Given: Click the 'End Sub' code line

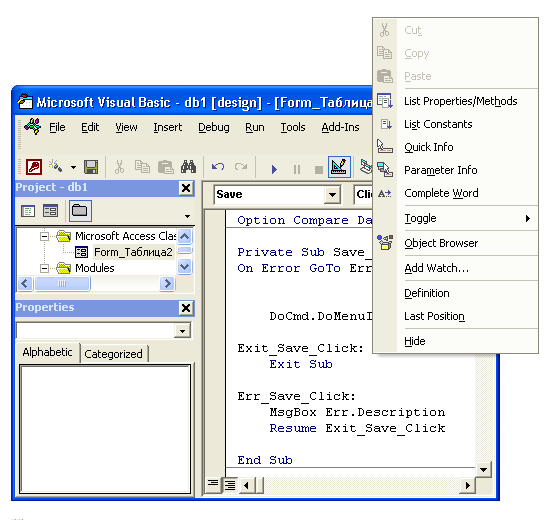Looking at the screenshot, I should pyautogui.click(x=265, y=460).
